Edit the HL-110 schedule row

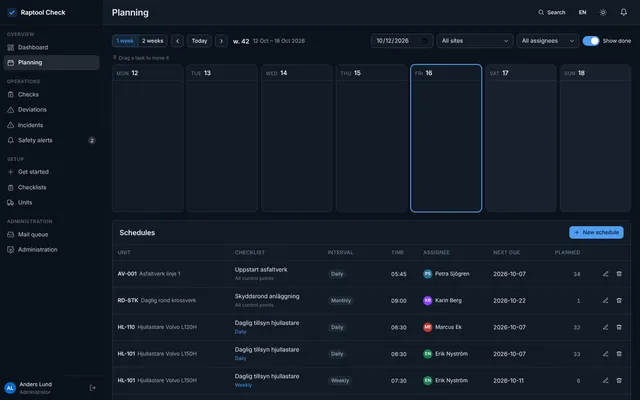pyautogui.click(x=605, y=327)
